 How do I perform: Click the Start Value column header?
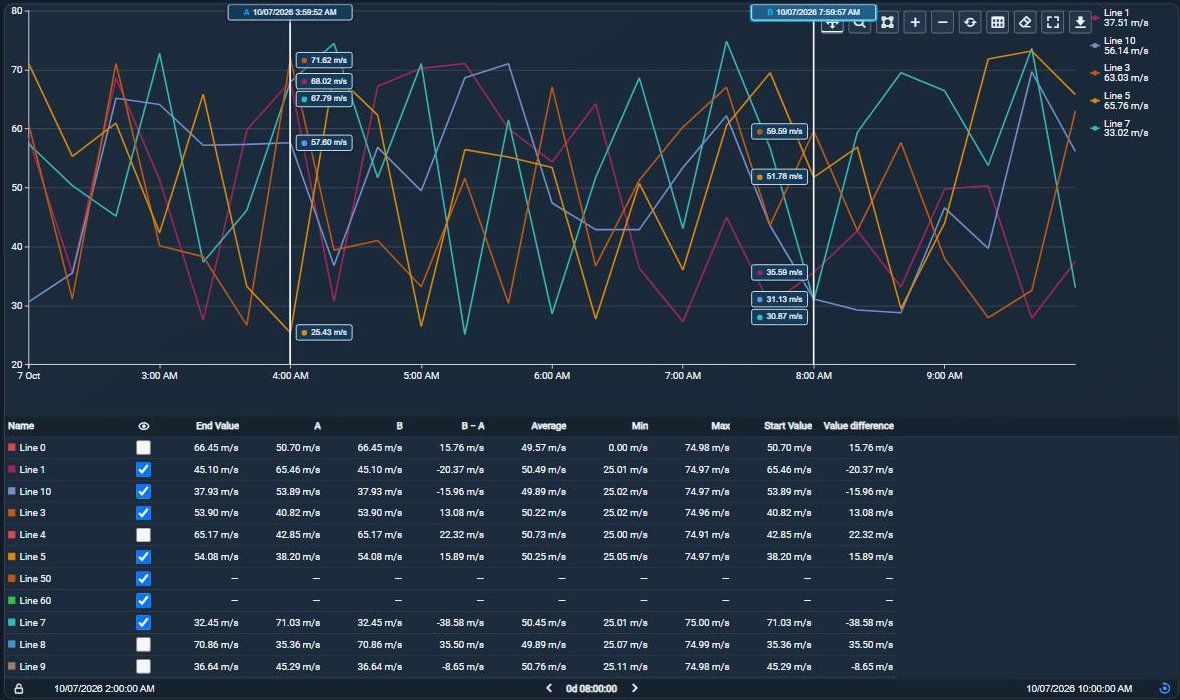click(x=788, y=426)
